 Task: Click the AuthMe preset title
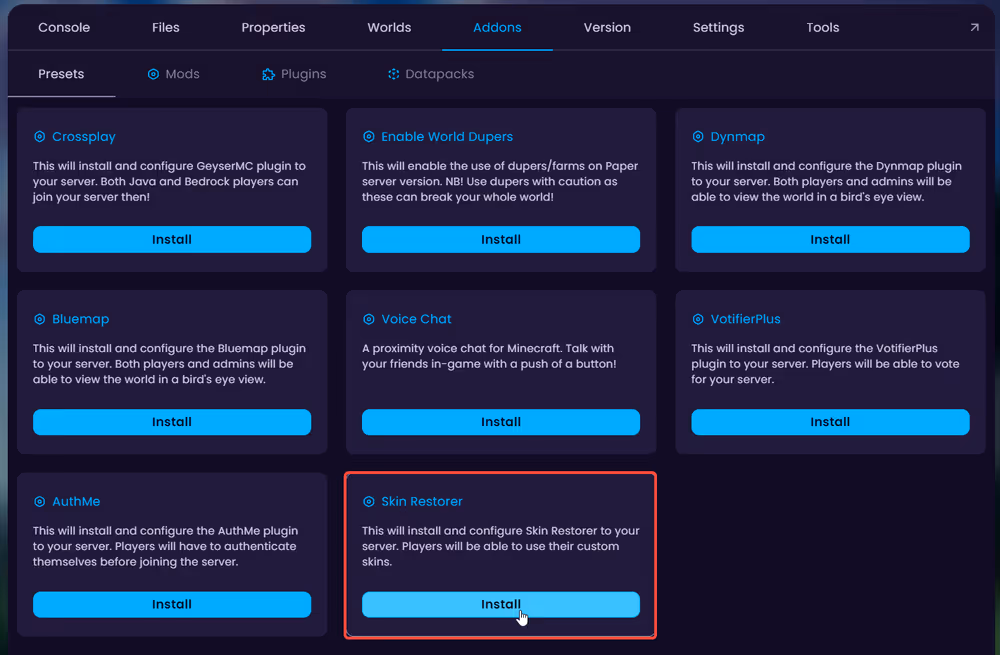pos(76,502)
